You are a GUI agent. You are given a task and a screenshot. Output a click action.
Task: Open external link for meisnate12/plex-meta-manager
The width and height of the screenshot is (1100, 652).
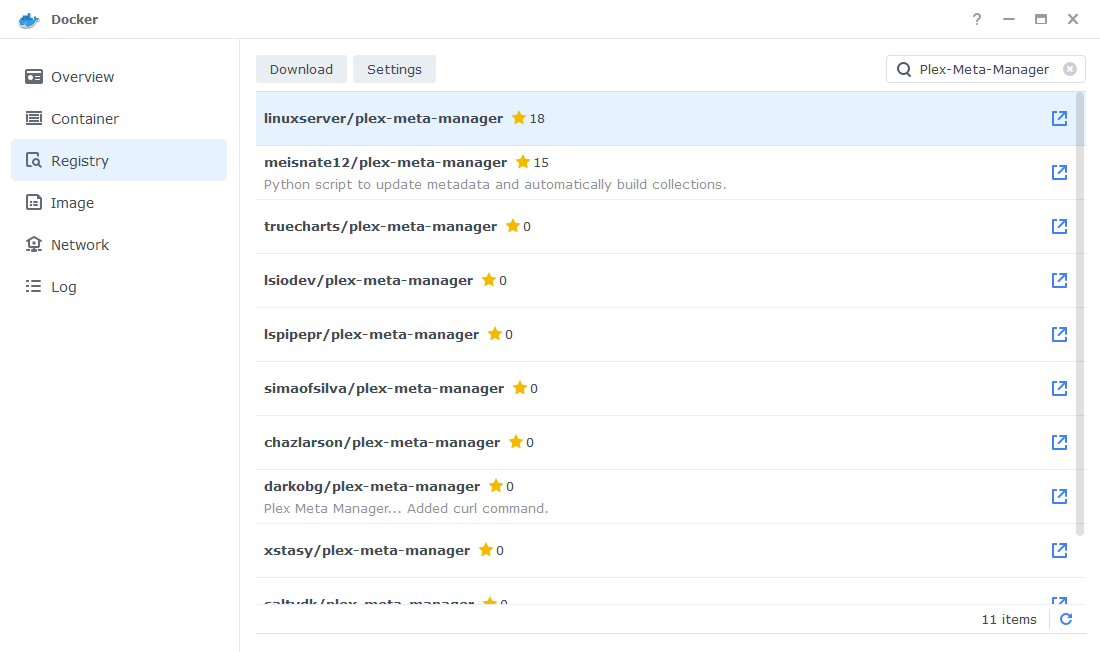click(1059, 173)
